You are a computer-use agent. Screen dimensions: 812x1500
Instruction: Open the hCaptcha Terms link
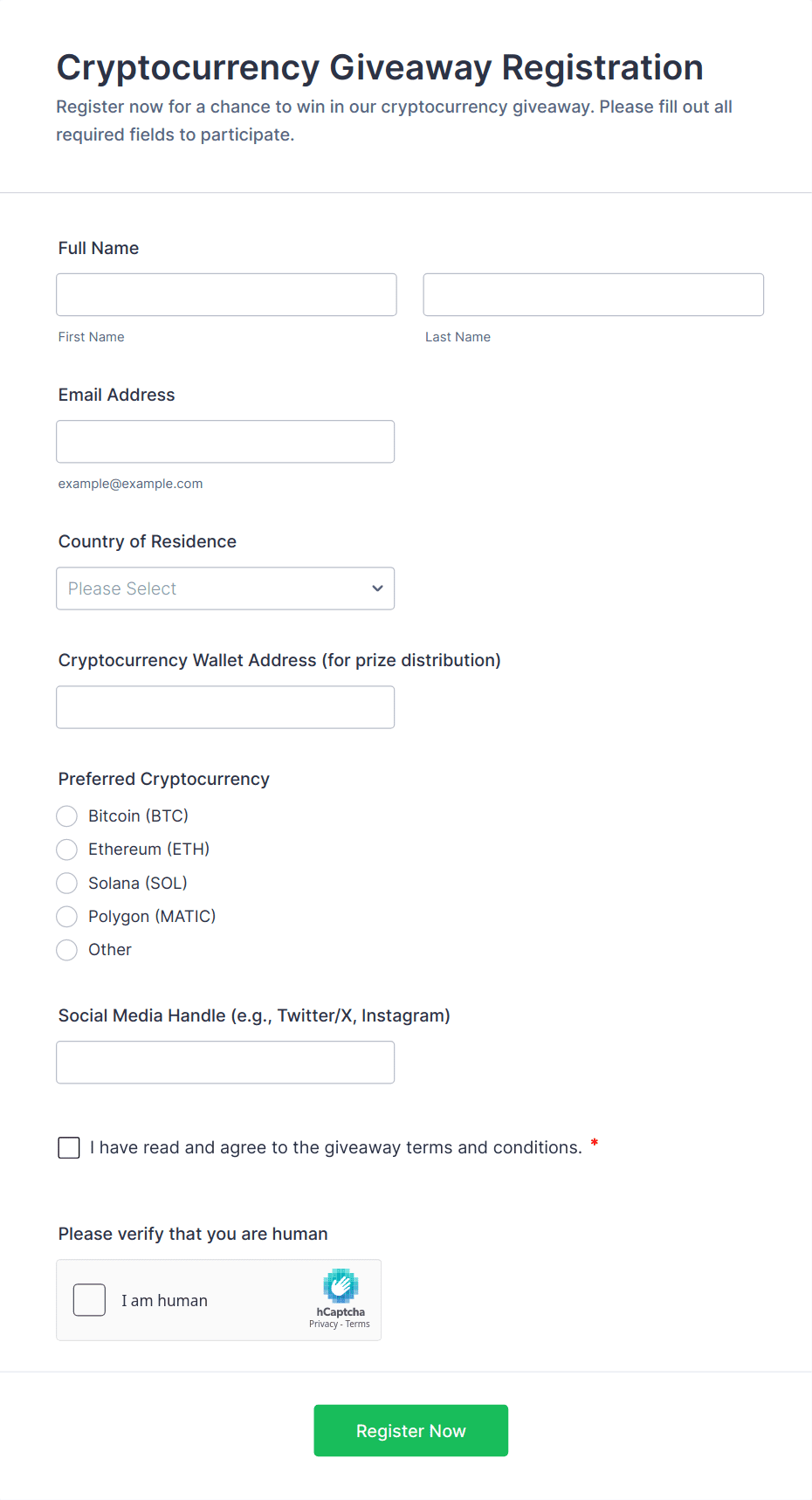(358, 1325)
